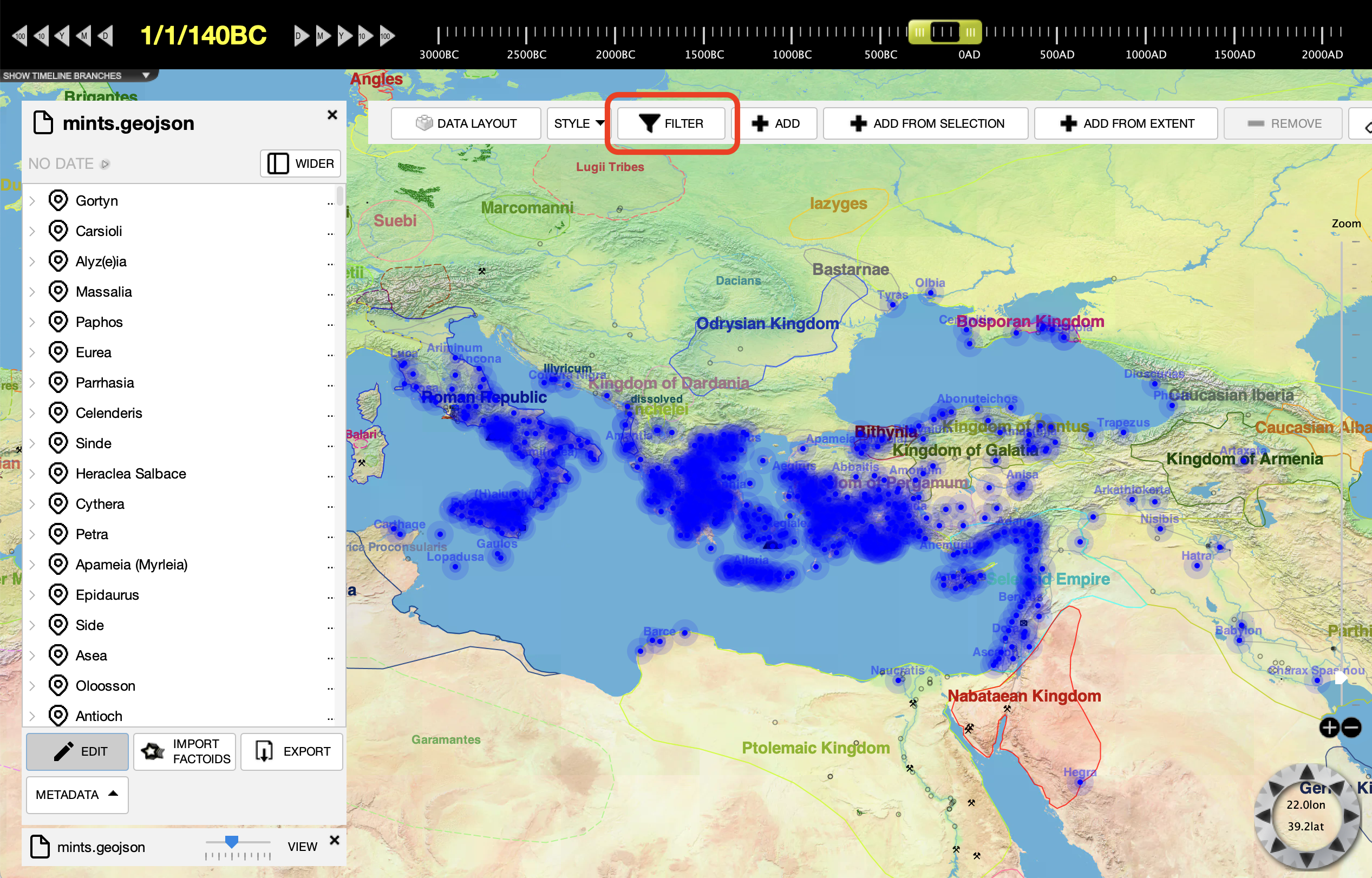The width and height of the screenshot is (1372, 878).
Task: Expand Show Timeline Branches dropdown
Action: point(146,75)
